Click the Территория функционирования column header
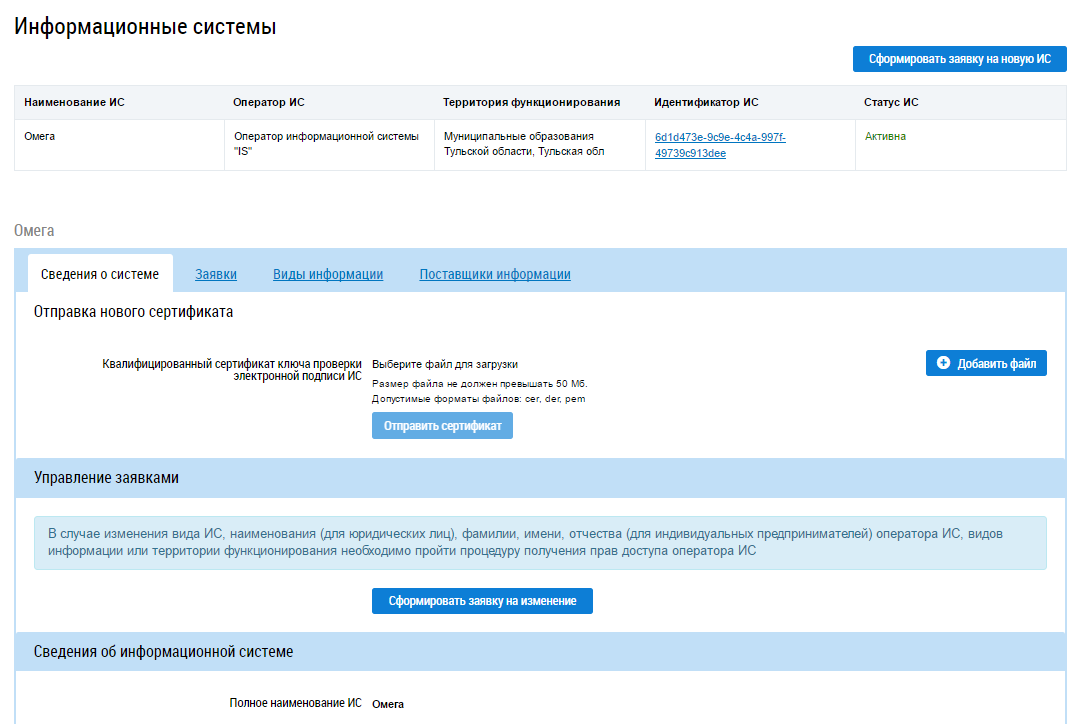The width and height of the screenshot is (1081, 724). pos(531,102)
